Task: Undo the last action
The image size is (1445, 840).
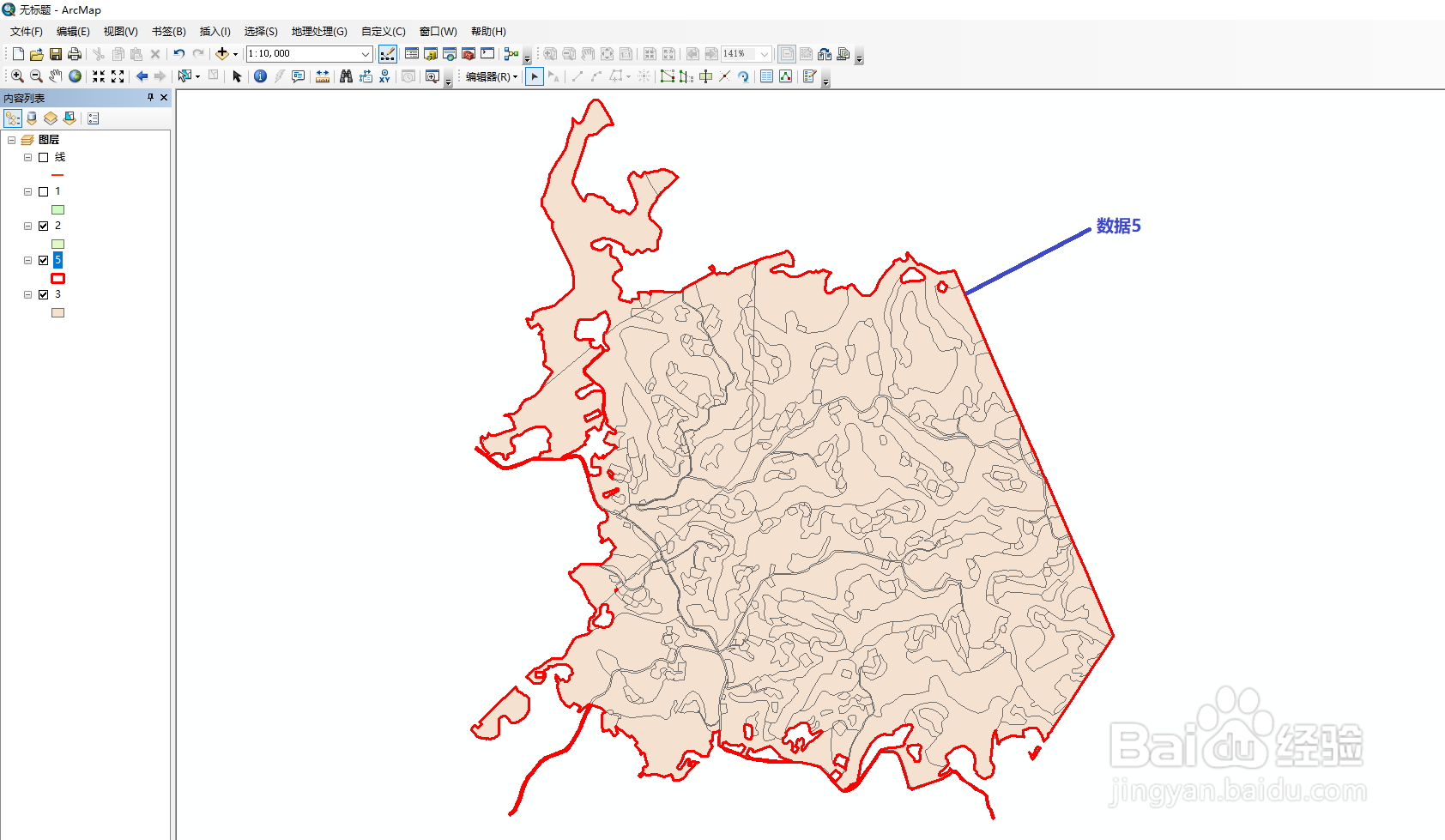Action: (178, 54)
